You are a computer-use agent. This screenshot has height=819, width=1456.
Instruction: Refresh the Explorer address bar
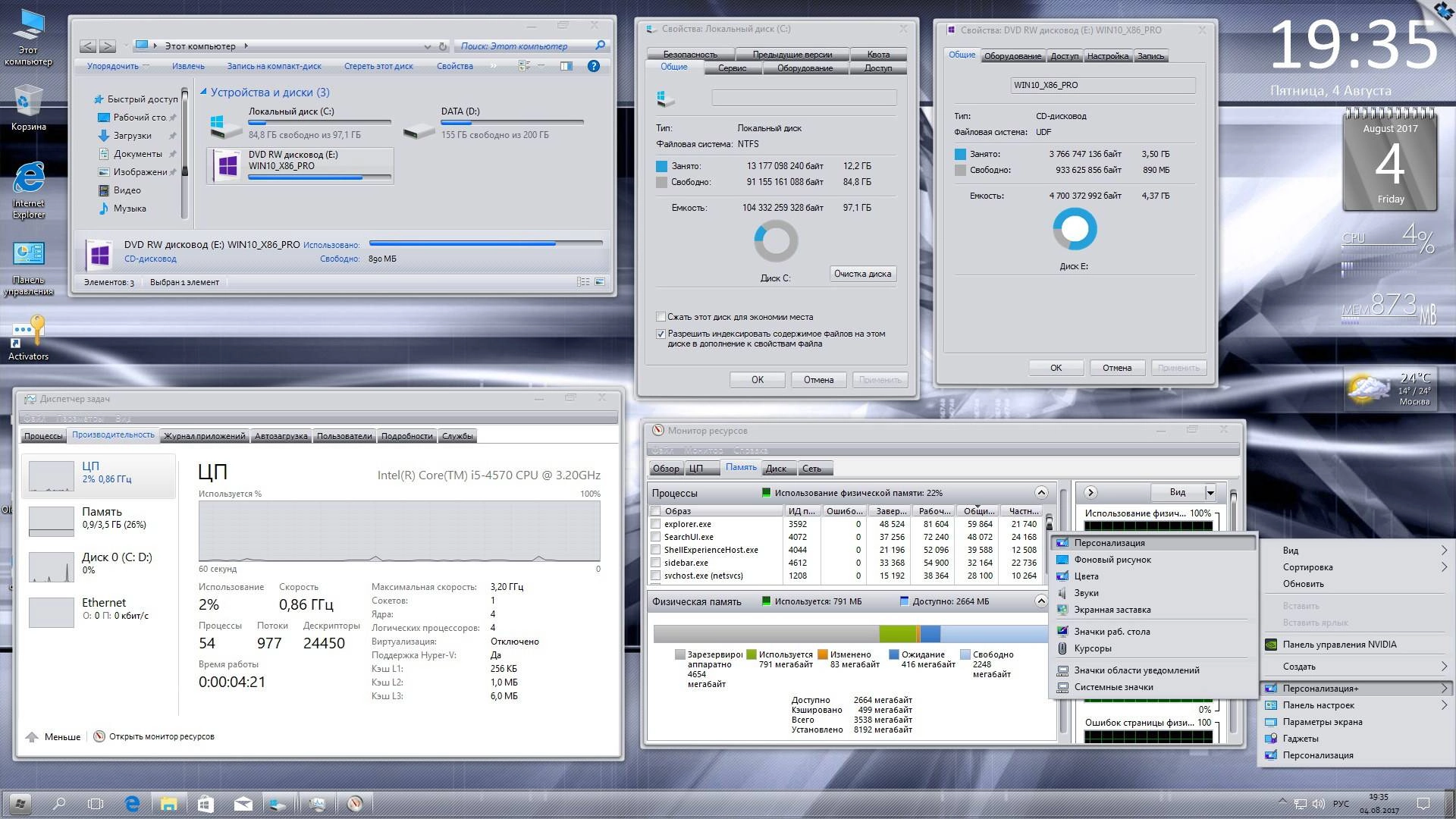point(443,46)
